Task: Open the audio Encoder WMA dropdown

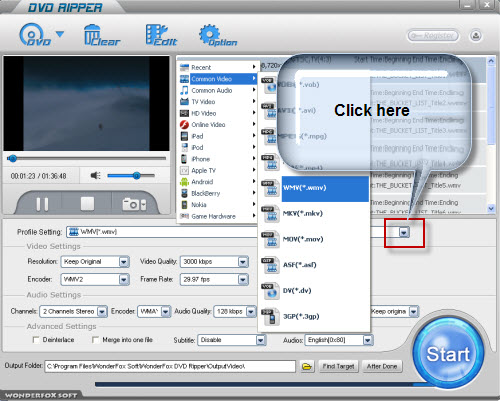Action: 166,312
